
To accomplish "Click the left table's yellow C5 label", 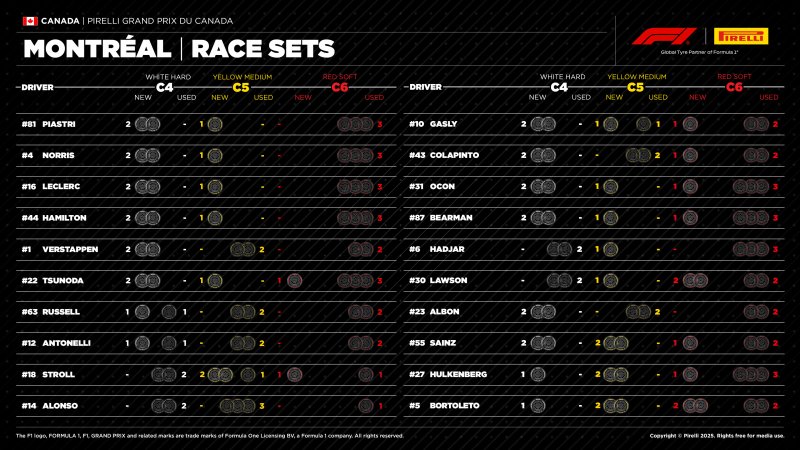I will coord(240,87).
